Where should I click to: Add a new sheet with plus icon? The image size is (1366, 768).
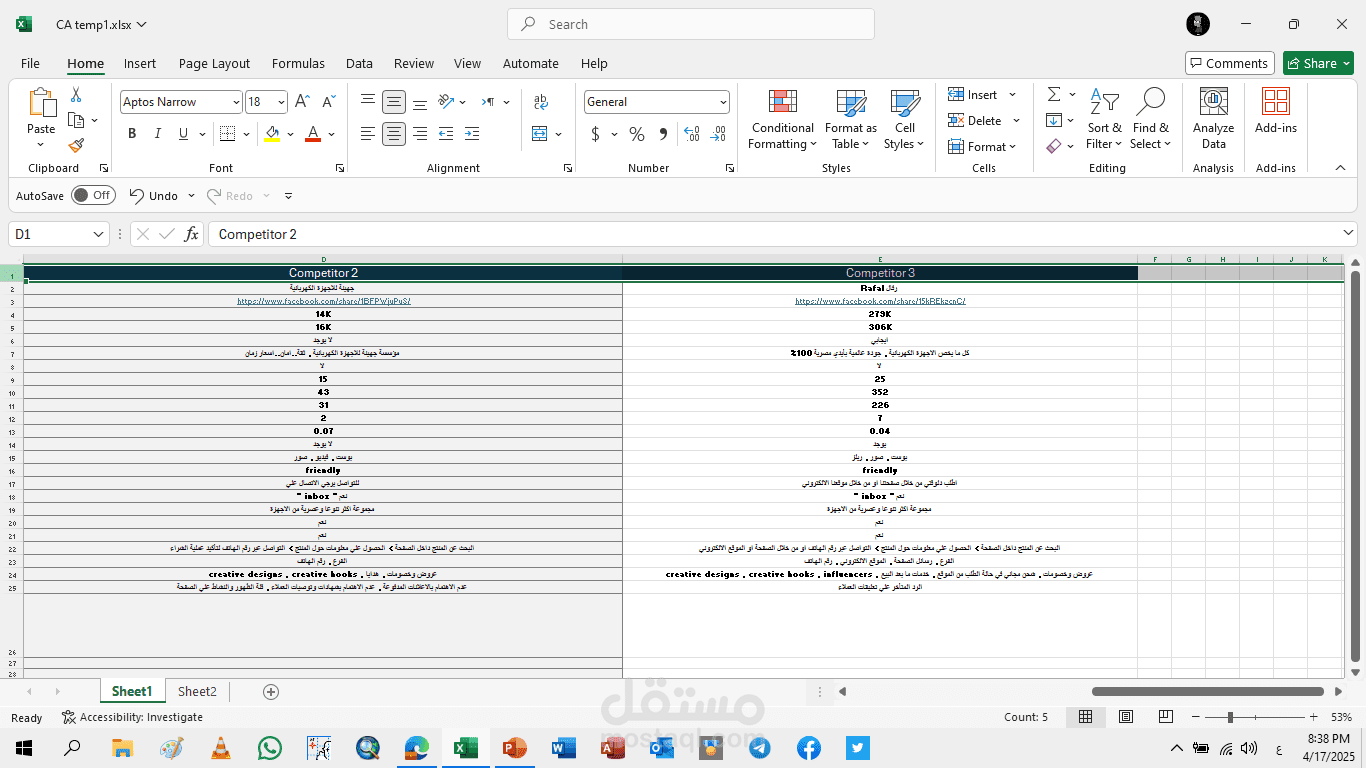[x=270, y=692]
